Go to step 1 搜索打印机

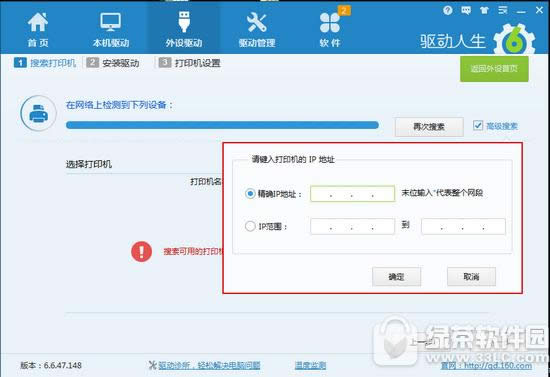(x=45, y=63)
